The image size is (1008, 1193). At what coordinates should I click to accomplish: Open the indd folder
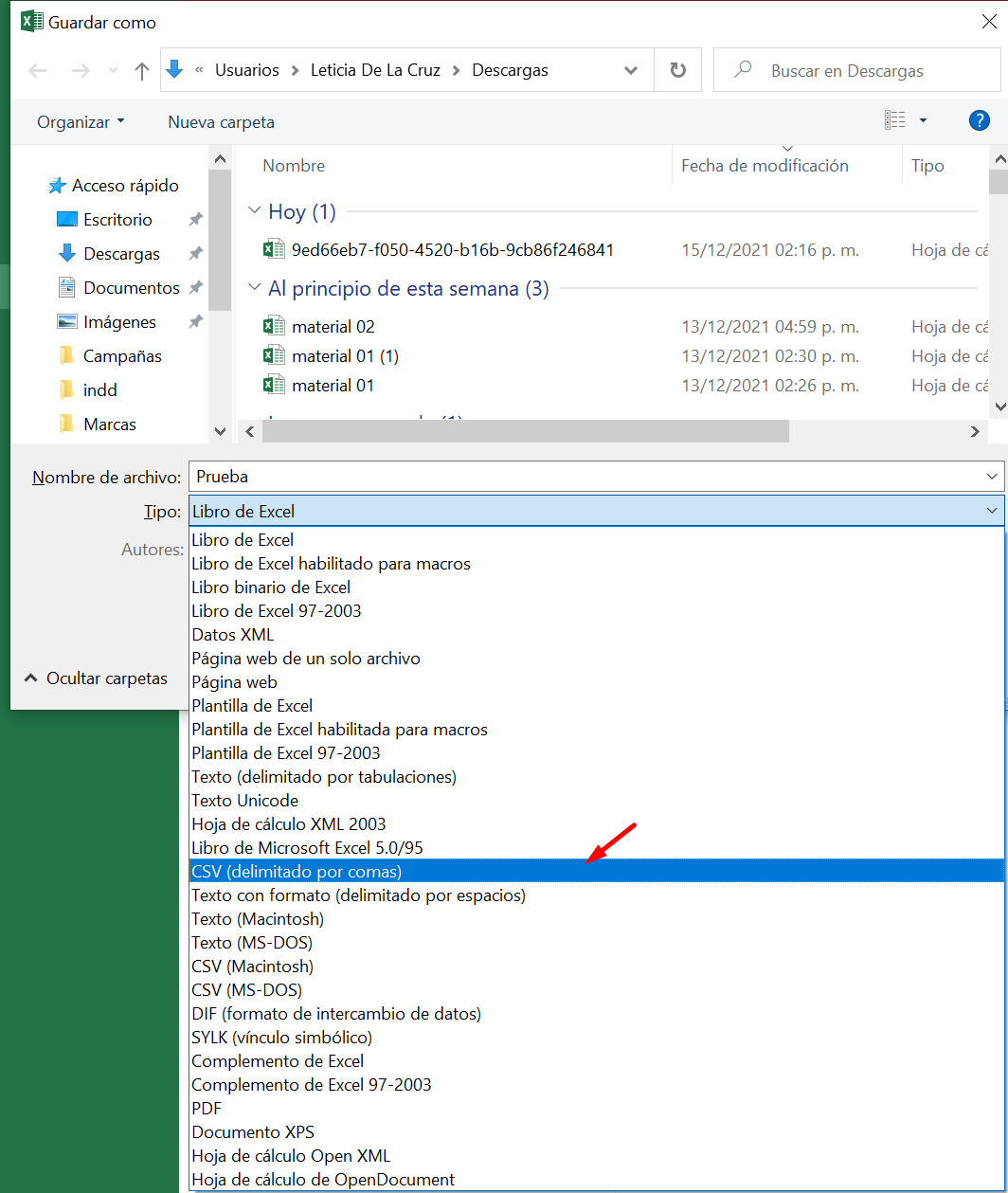pos(100,390)
